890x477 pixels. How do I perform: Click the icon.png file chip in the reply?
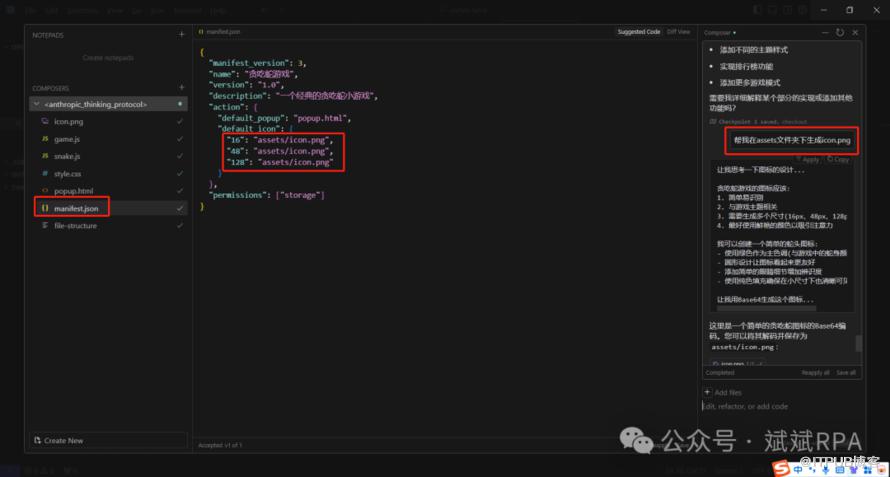click(738, 363)
